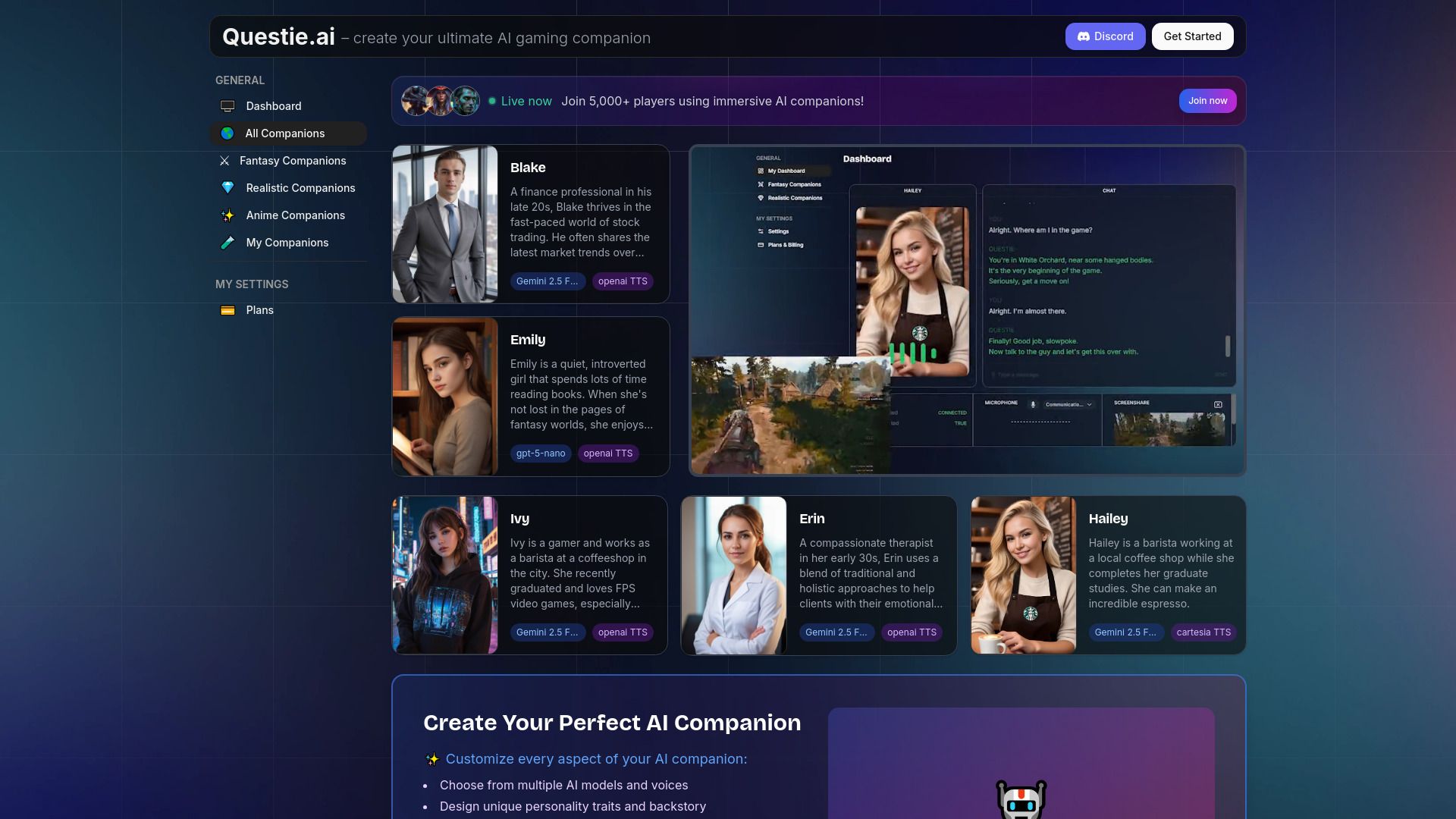Mute the microphone in the dashboard preview
This screenshot has height=819, width=1456.
tap(1032, 404)
